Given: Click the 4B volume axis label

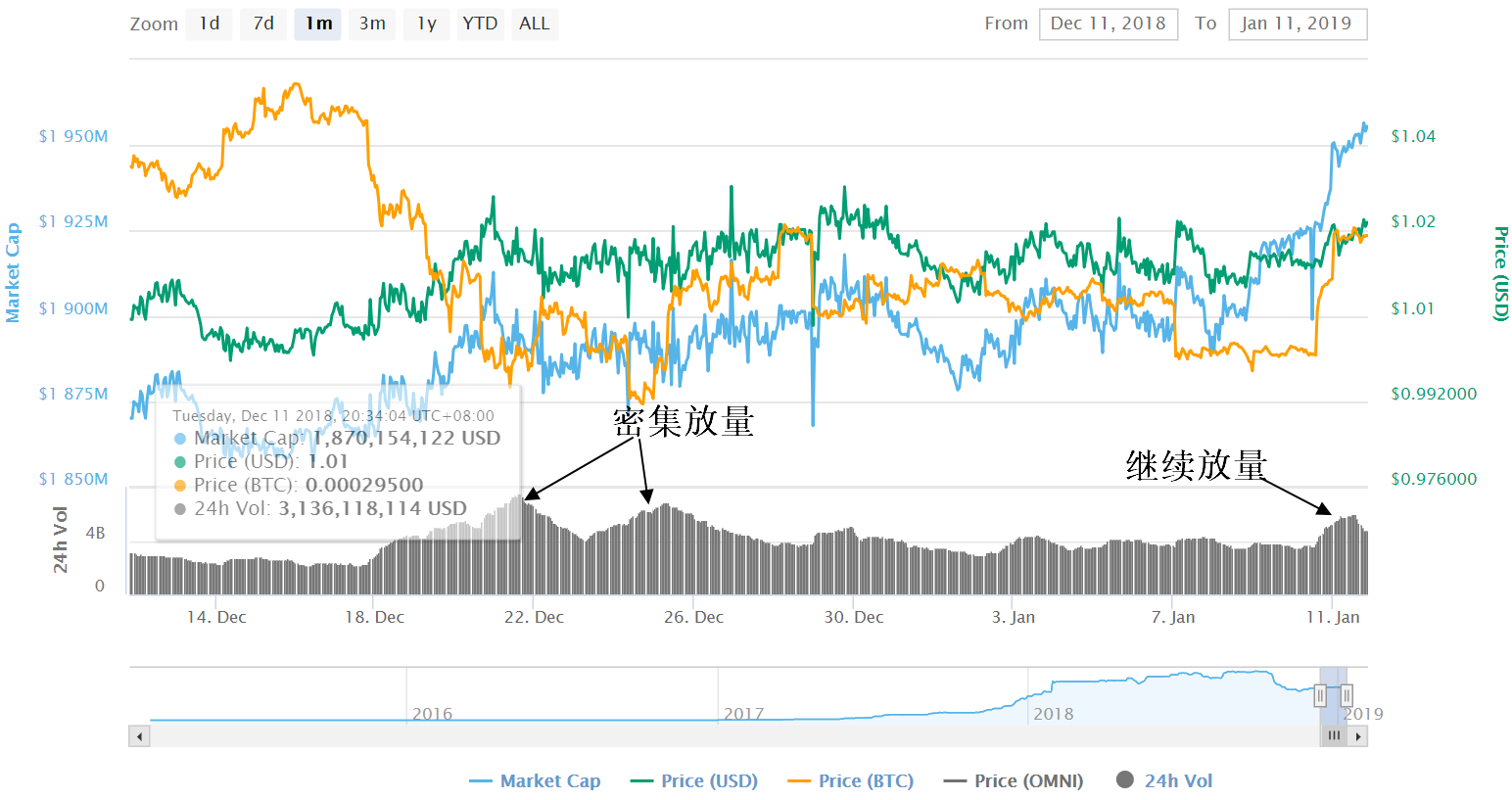Looking at the screenshot, I should (95, 534).
